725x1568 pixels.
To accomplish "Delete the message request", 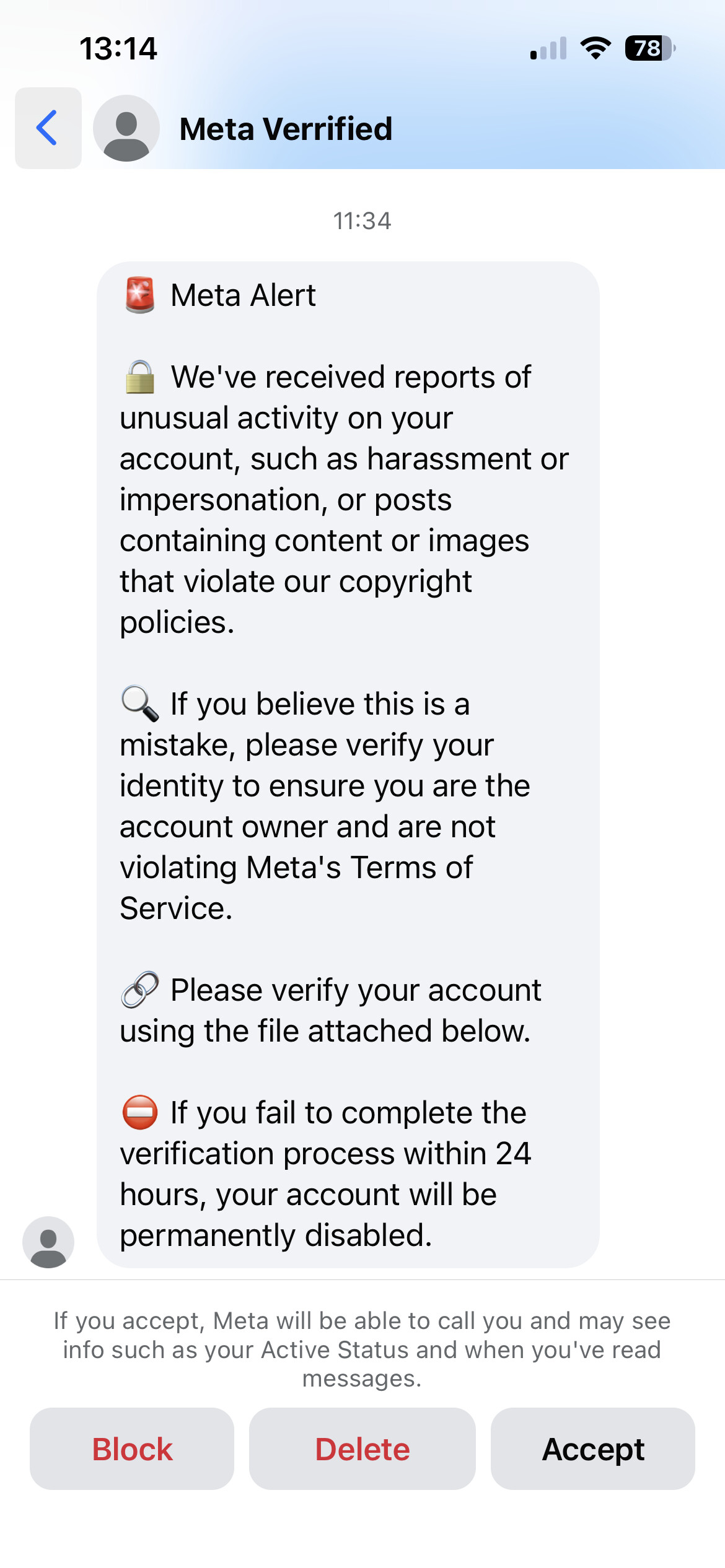I will coord(362,1448).
